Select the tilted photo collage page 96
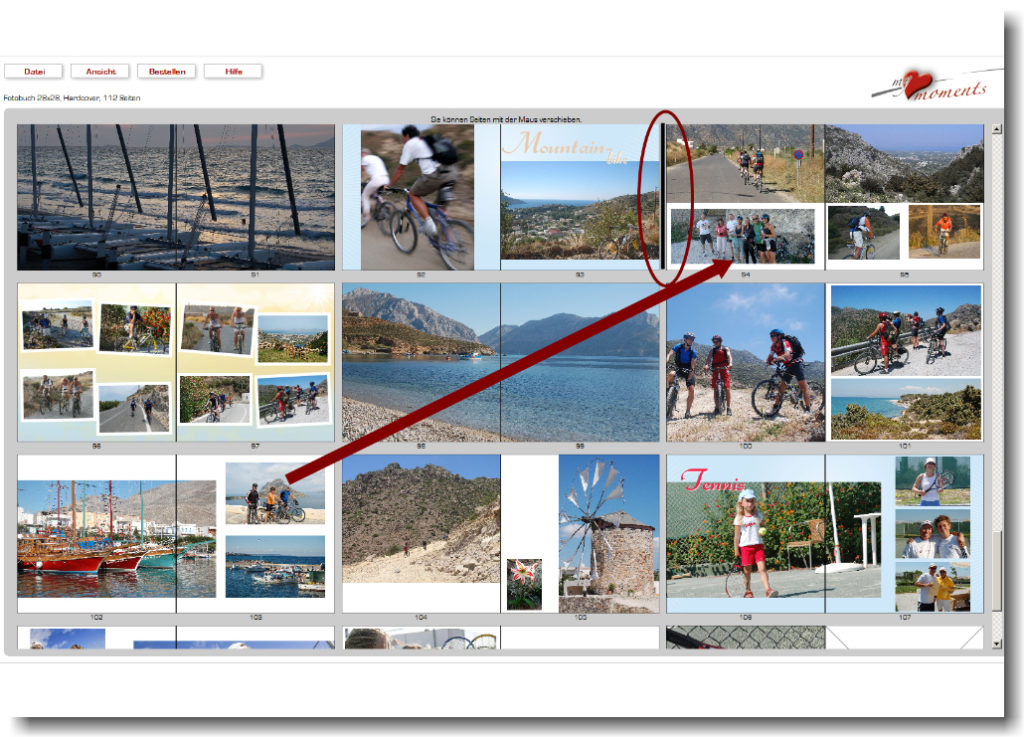This screenshot has height=737, width=1024. [97, 362]
